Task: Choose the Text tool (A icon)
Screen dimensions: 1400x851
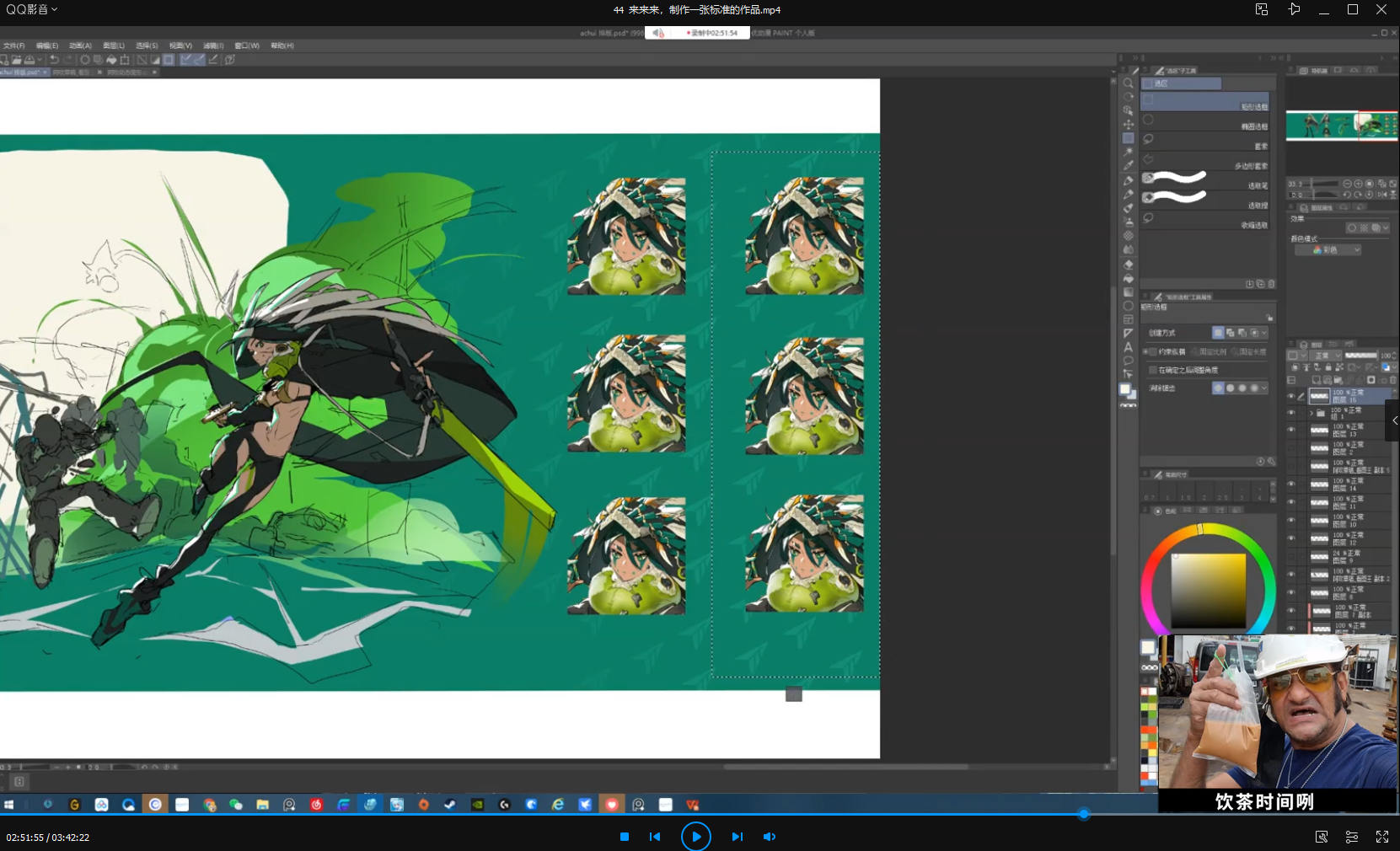Action: coord(1128,347)
